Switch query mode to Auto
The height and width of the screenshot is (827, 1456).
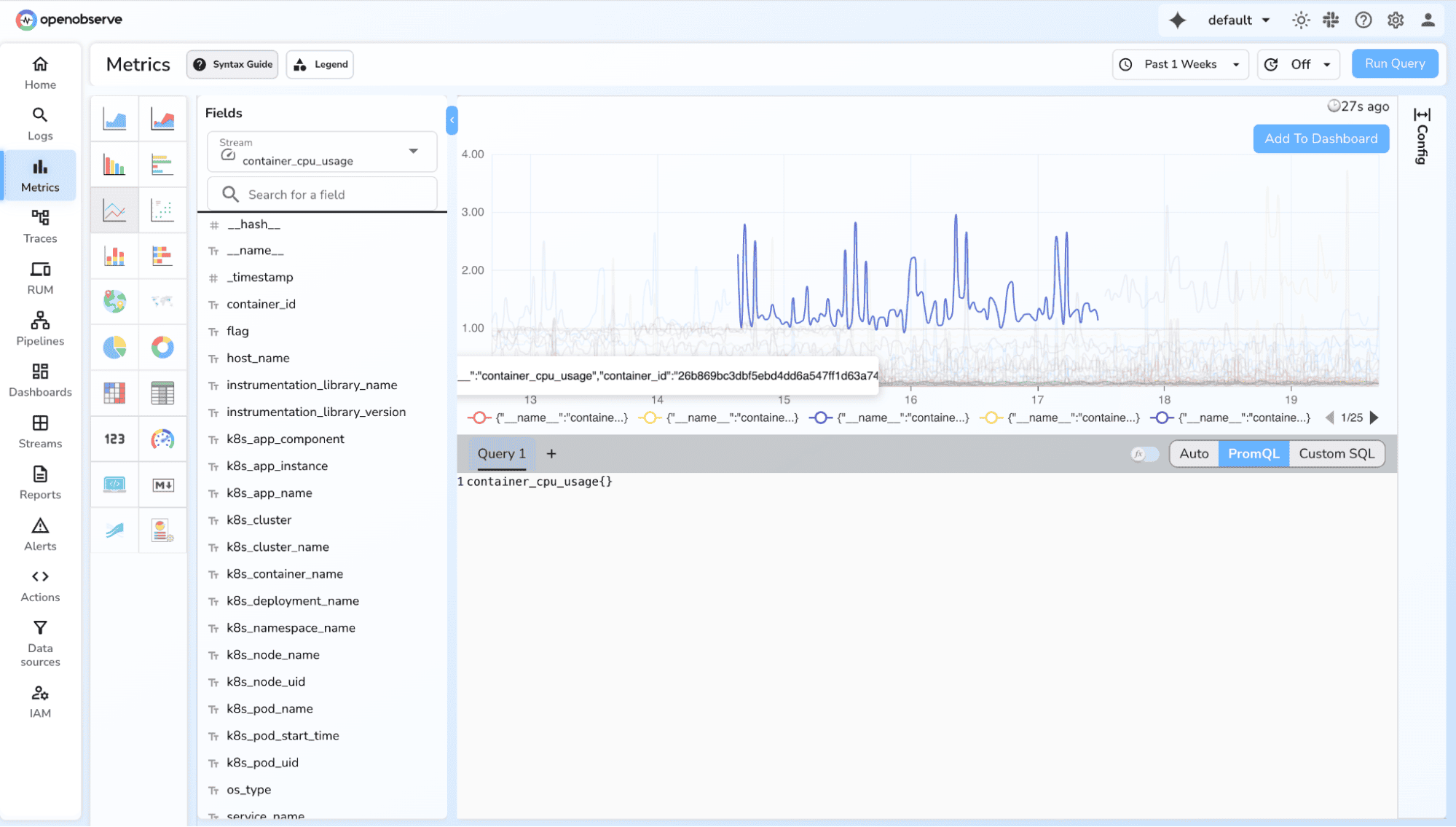click(1193, 454)
